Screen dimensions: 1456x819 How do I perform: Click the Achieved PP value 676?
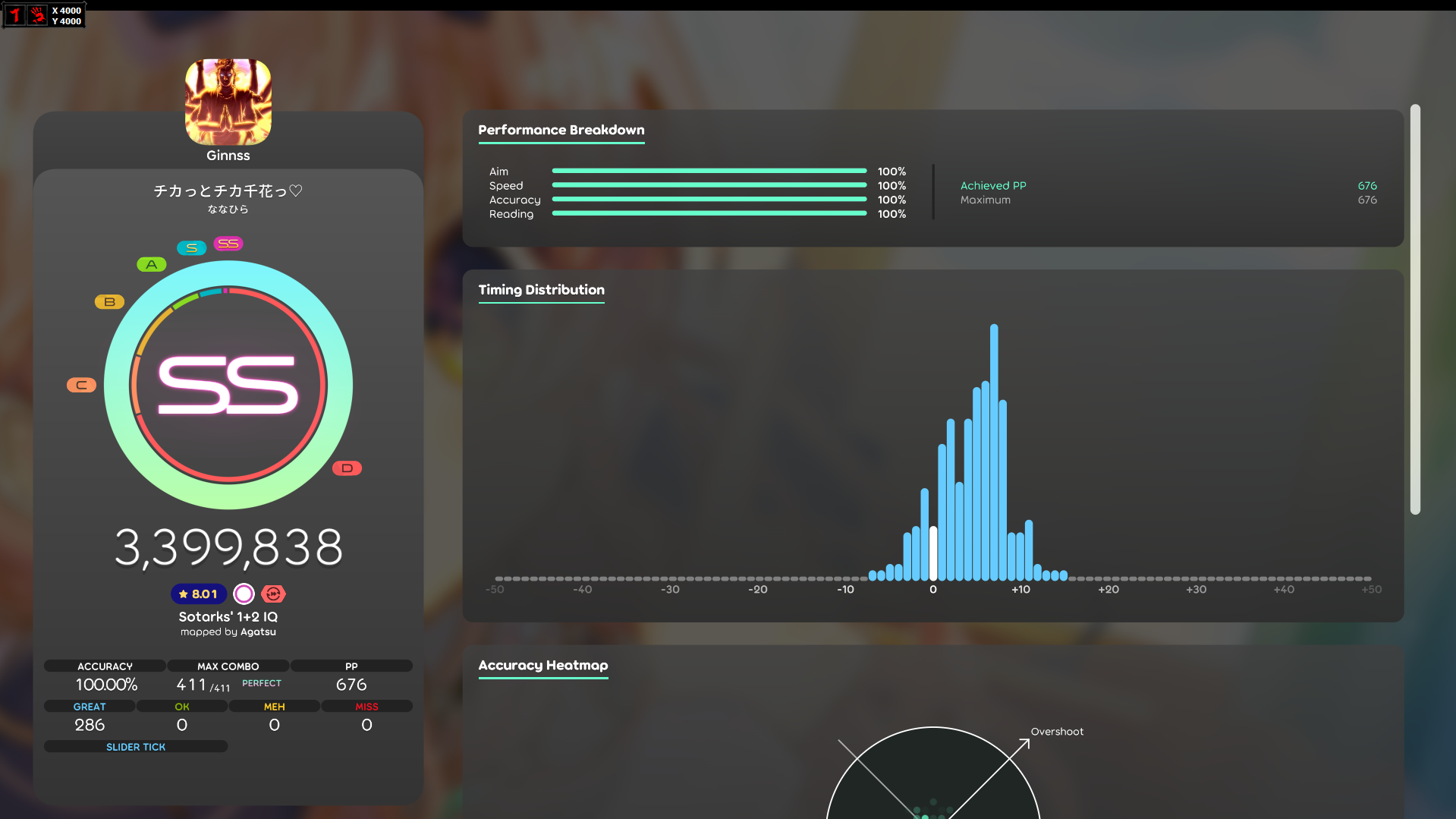point(1367,186)
